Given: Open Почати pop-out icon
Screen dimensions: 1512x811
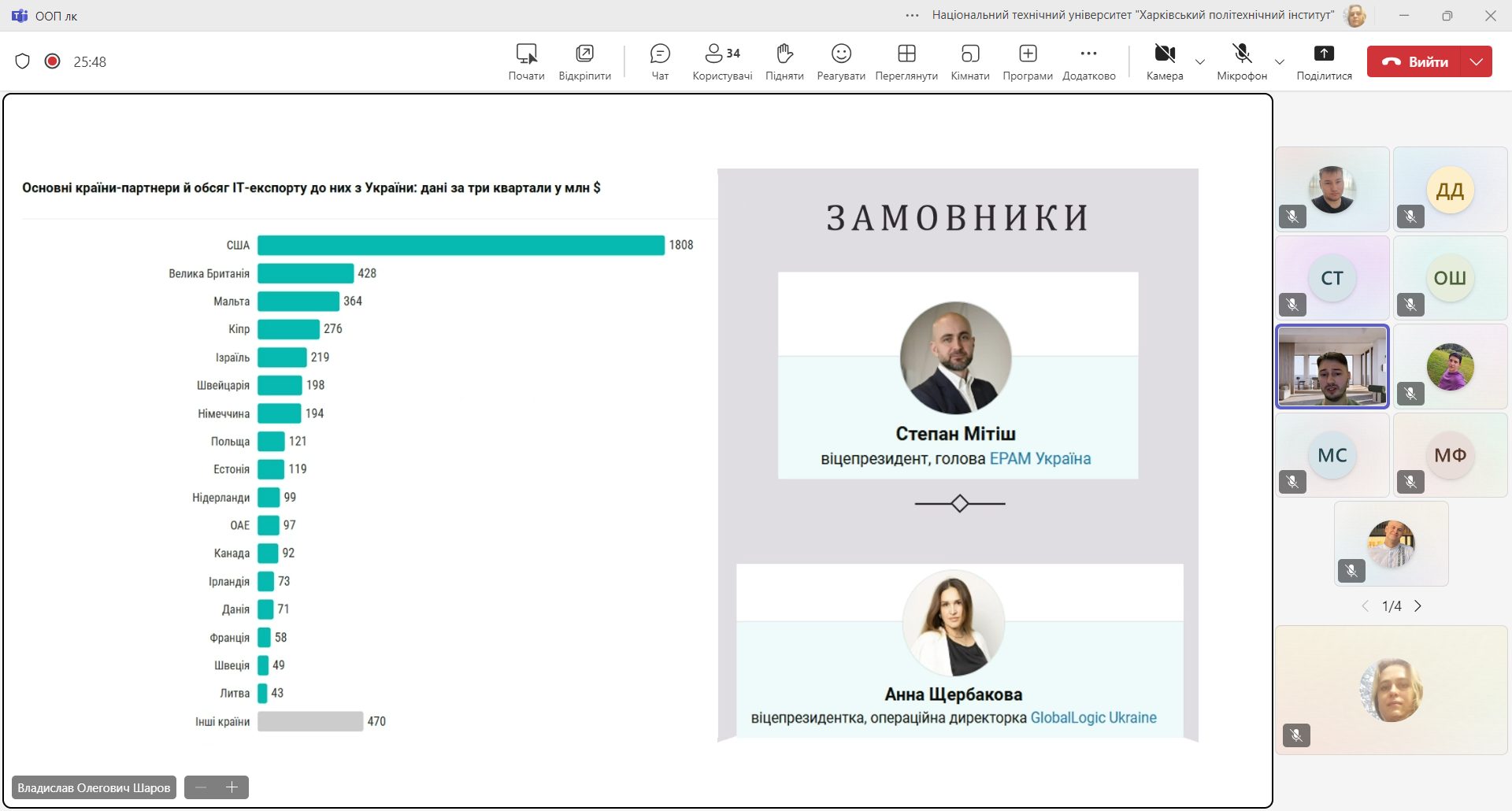Looking at the screenshot, I should 526,61.
